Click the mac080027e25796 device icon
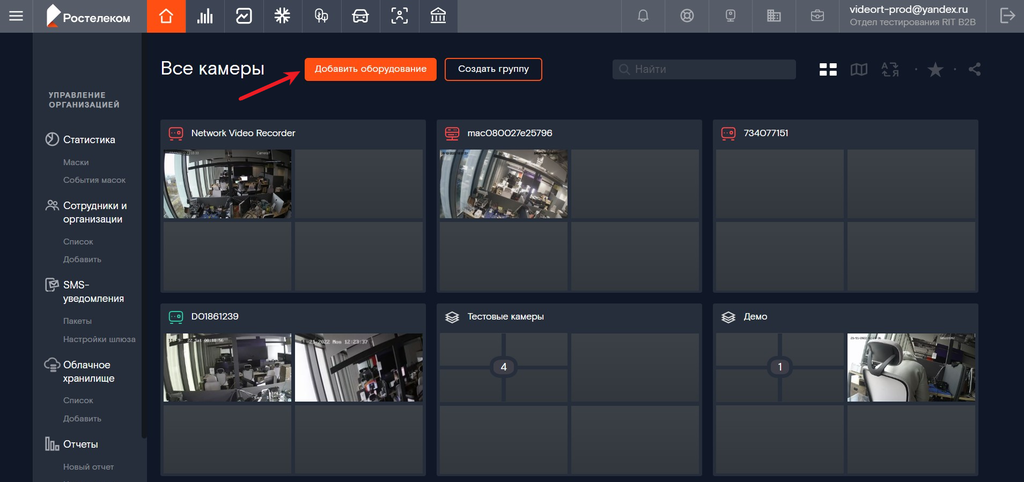 click(452, 133)
